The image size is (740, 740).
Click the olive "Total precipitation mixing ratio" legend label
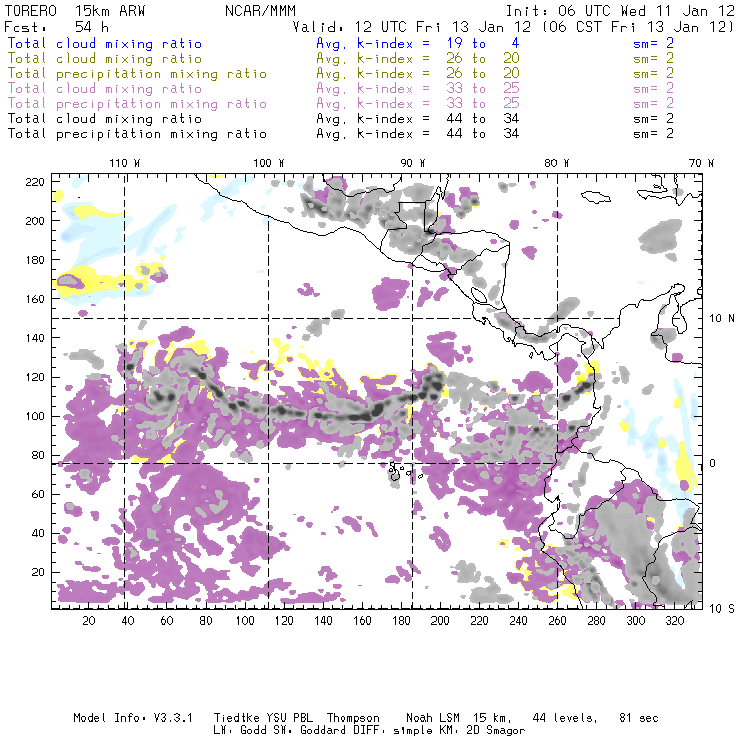(137, 74)
